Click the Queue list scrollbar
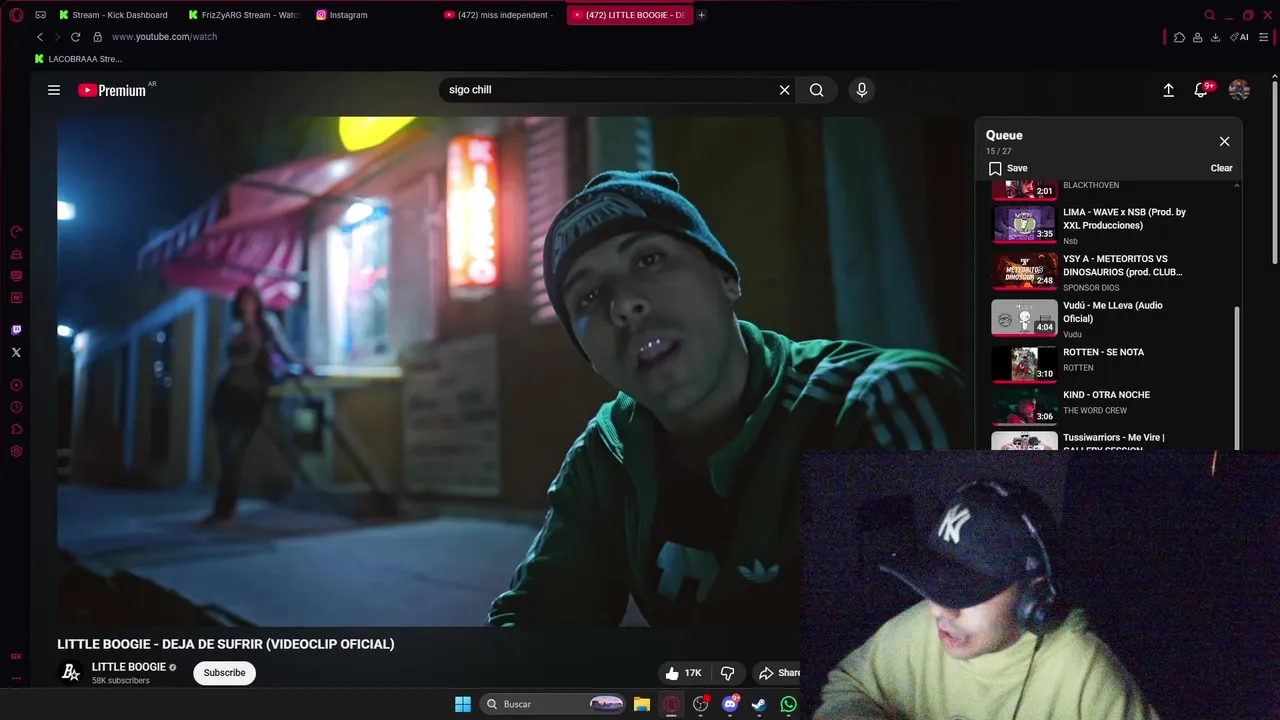 (1237, 378)
